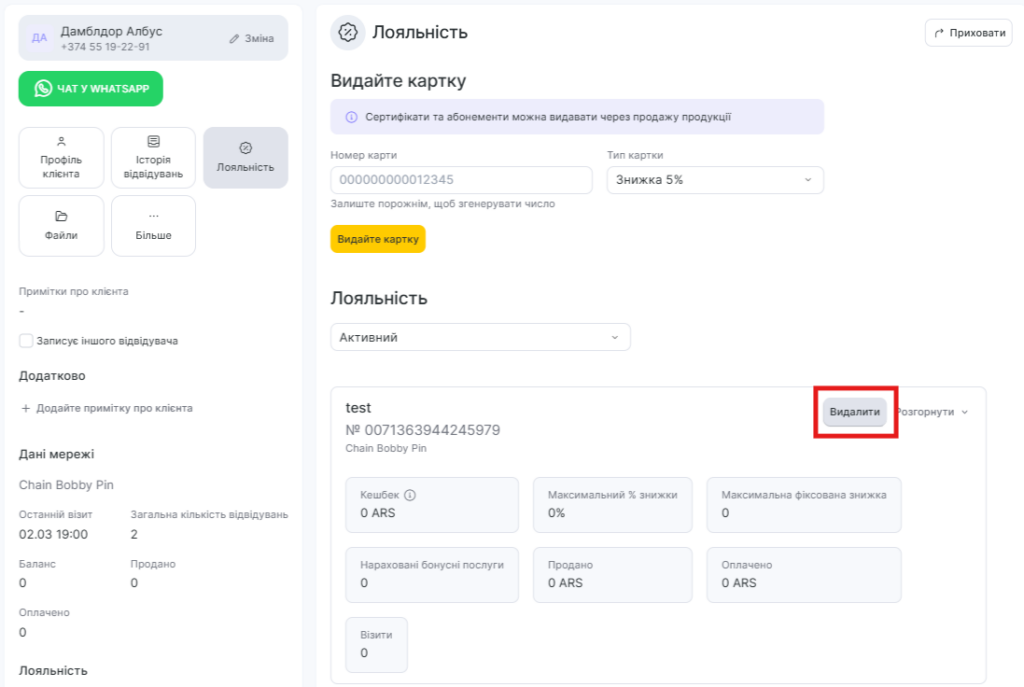The height and width of the screenshot is (687, 1024).
Task: Click the info icon next to Кешбек
Action: (410, 494)
